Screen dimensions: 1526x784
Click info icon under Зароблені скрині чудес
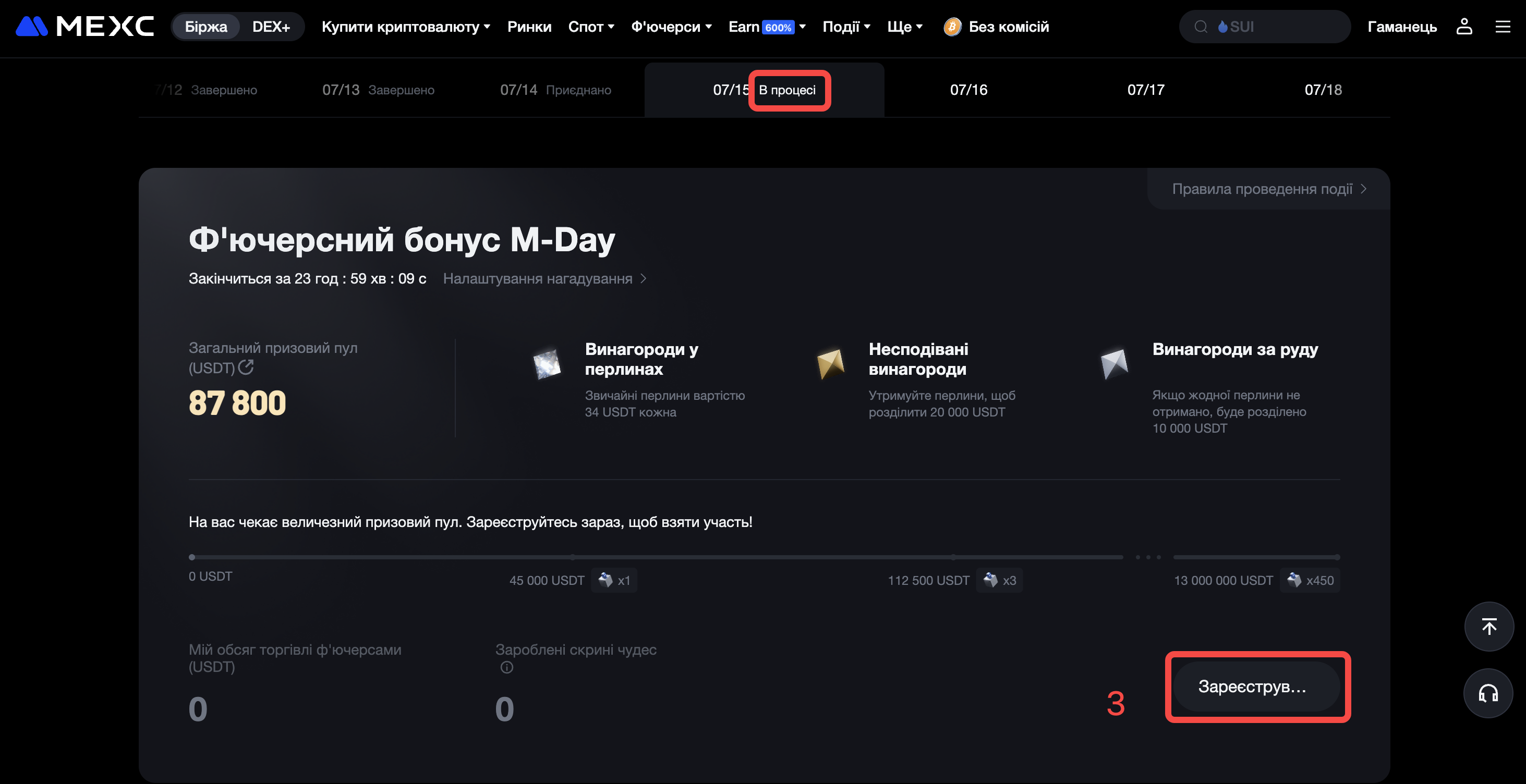coord(506,667)
